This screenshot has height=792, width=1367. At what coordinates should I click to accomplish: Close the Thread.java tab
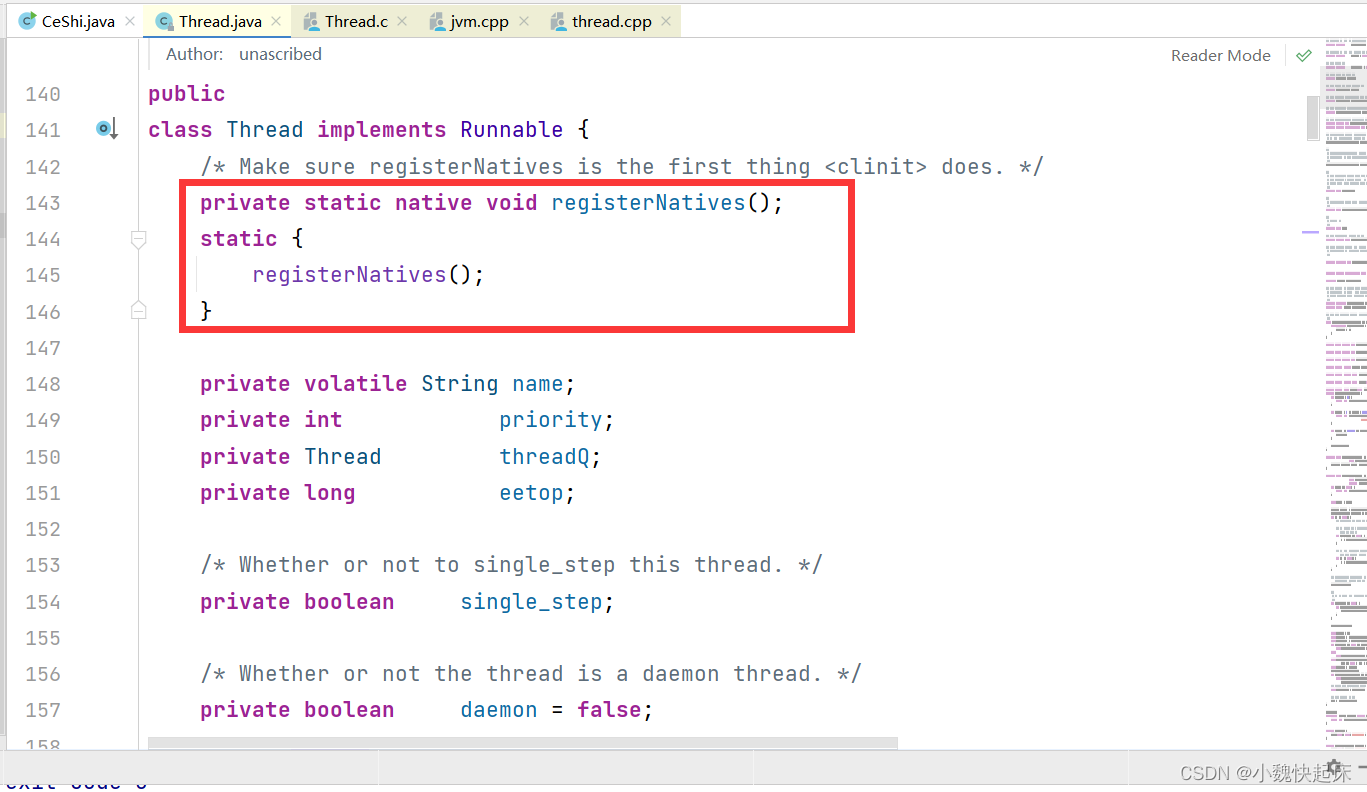click(276, 21)
